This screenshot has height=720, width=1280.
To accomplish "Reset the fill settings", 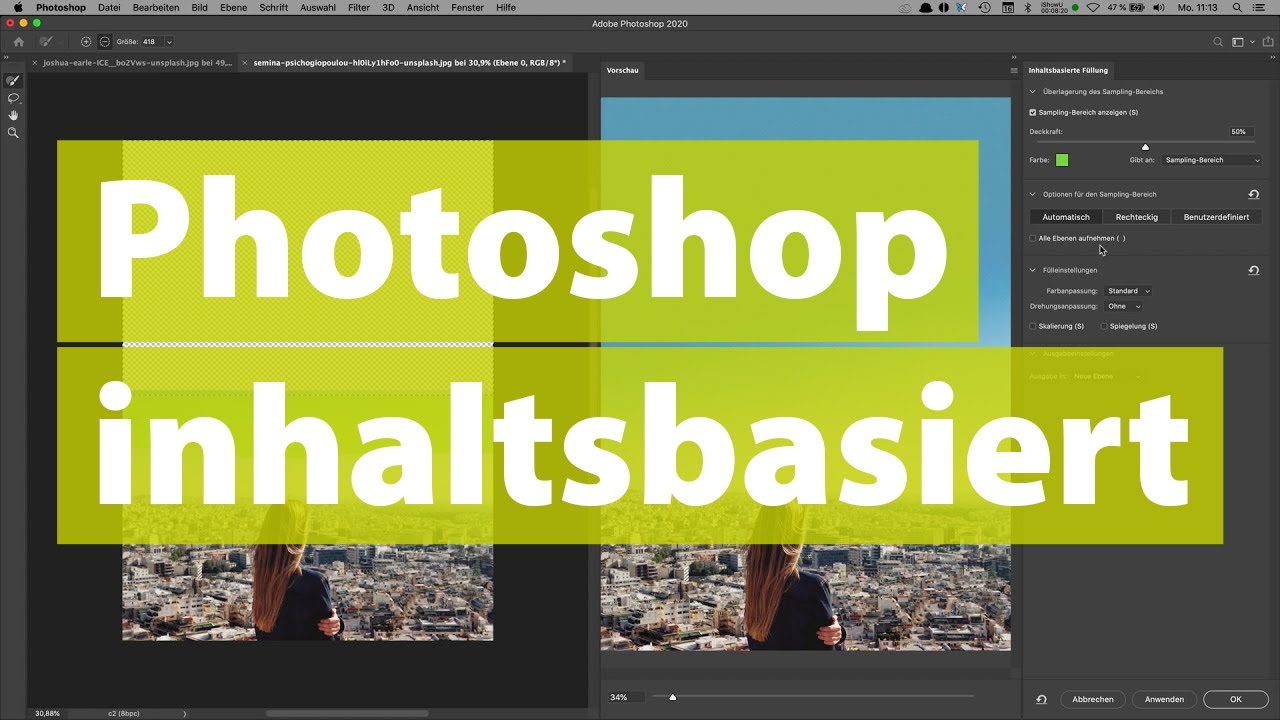I will coord(1254,270).
